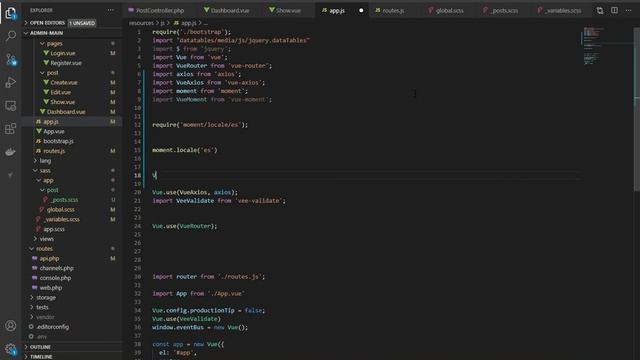This screenshot has width=640, height=360.
Task: Open the Extensions view icon
Action: (x=11, y=129)
